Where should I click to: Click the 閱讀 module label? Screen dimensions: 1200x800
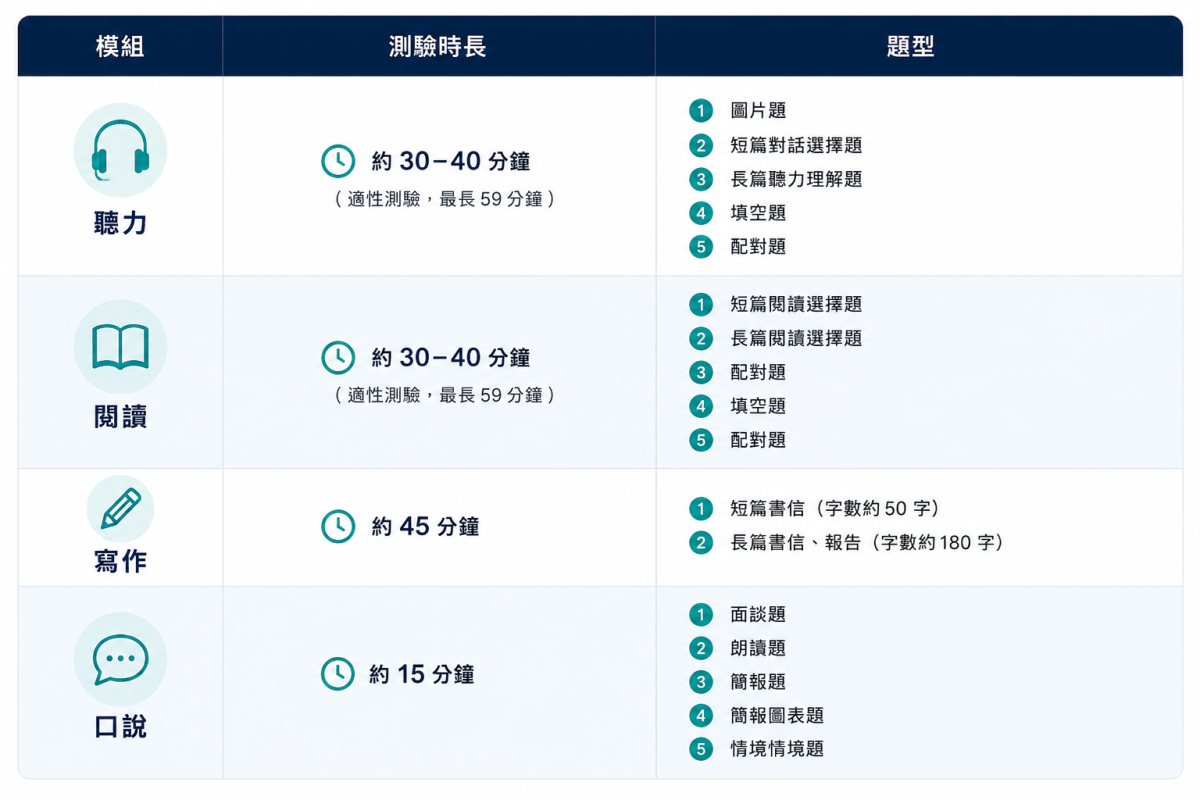pyautogui.click(x=120, y=417)
